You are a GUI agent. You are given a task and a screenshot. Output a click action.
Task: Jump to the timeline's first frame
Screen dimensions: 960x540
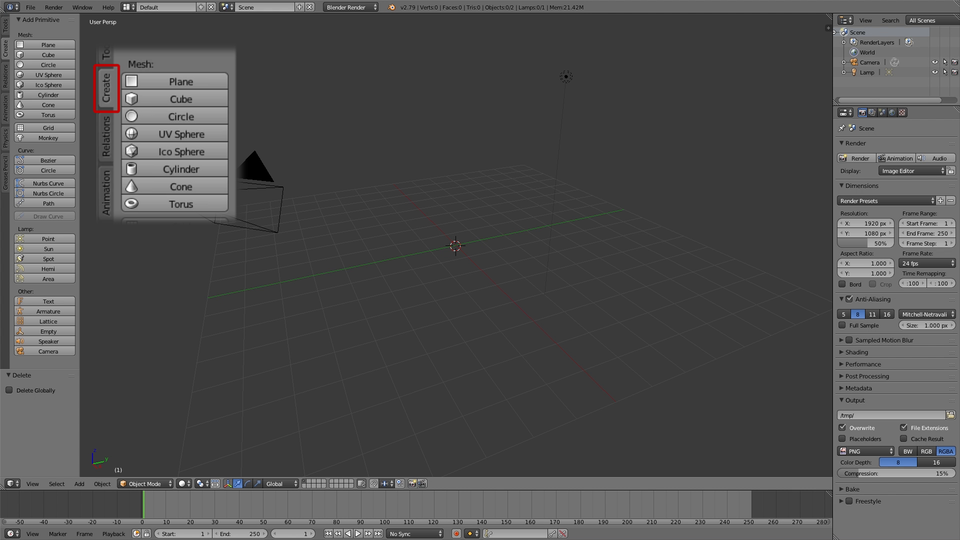click(x=329, y=534)
